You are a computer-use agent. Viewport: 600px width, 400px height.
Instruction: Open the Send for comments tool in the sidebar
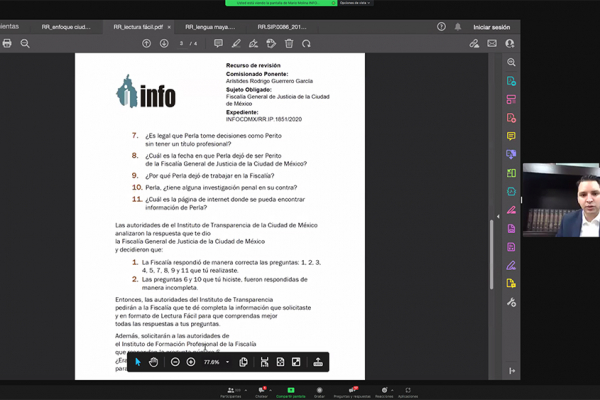(511, 154)
